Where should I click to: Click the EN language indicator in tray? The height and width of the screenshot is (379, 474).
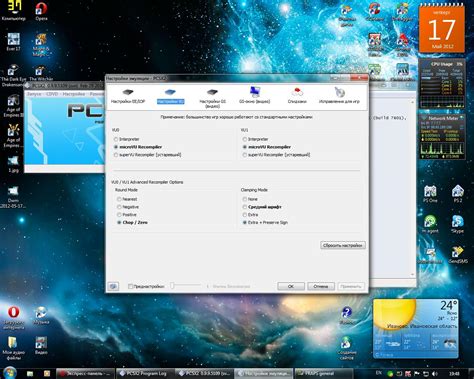click(379, 373)
